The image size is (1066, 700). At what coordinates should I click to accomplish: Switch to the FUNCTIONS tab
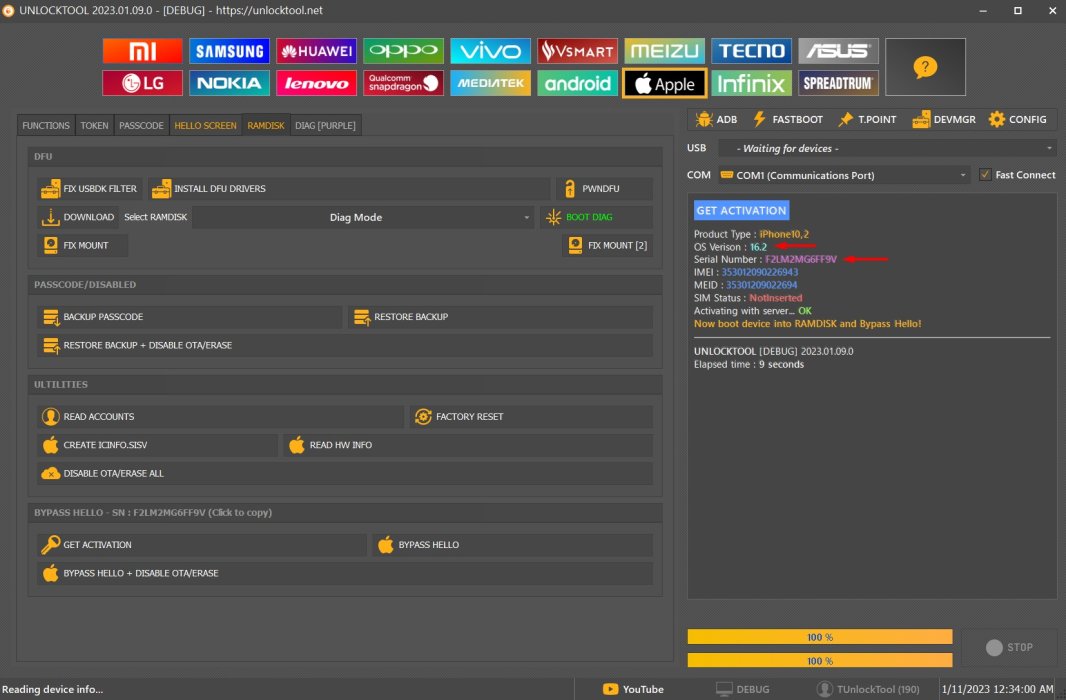pyautogui.click(x=46, y=126)
